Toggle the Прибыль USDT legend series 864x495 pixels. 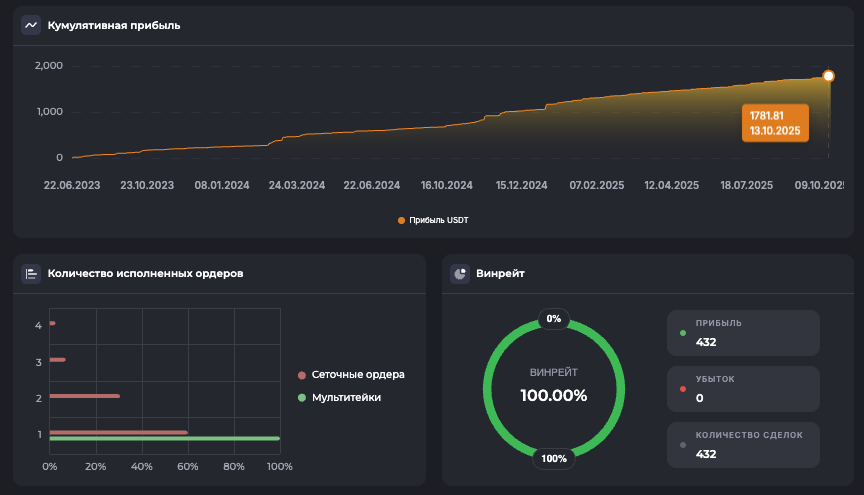tap(432, 220)
